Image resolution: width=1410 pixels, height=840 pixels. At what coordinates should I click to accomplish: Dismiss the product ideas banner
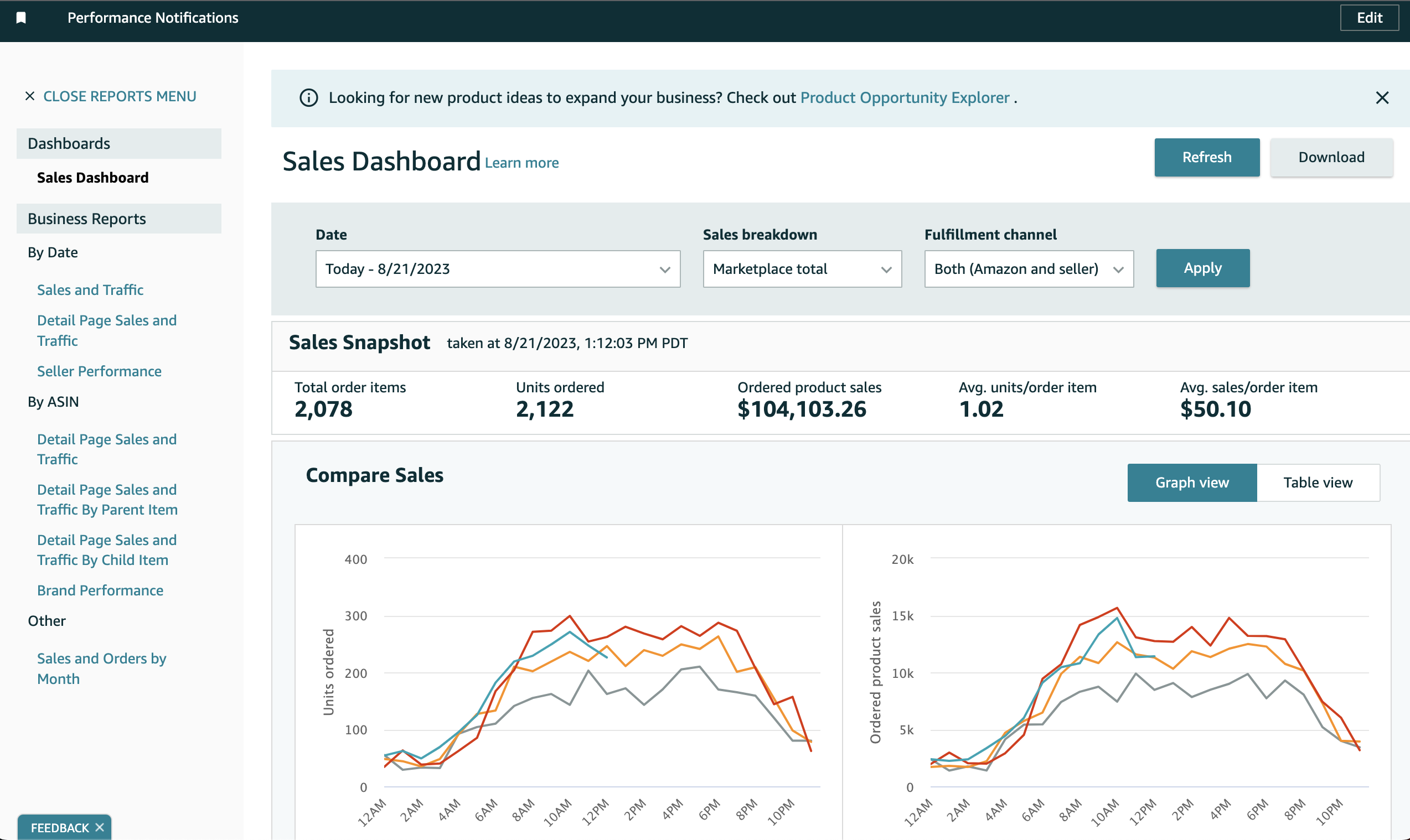click(x=1382, y=98)
